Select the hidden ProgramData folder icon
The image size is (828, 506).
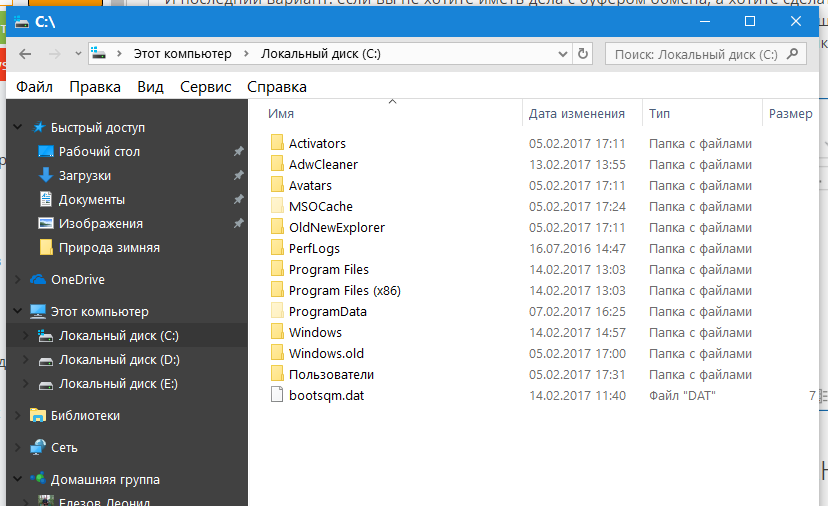coord(277,311)
